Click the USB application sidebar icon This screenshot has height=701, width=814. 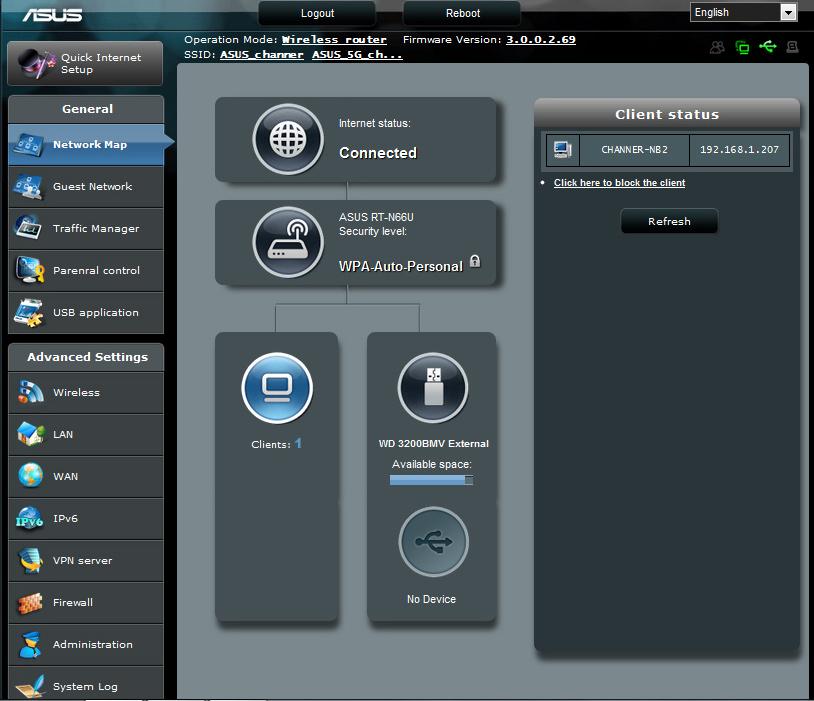pyautogui.click(x=29, y=312)
